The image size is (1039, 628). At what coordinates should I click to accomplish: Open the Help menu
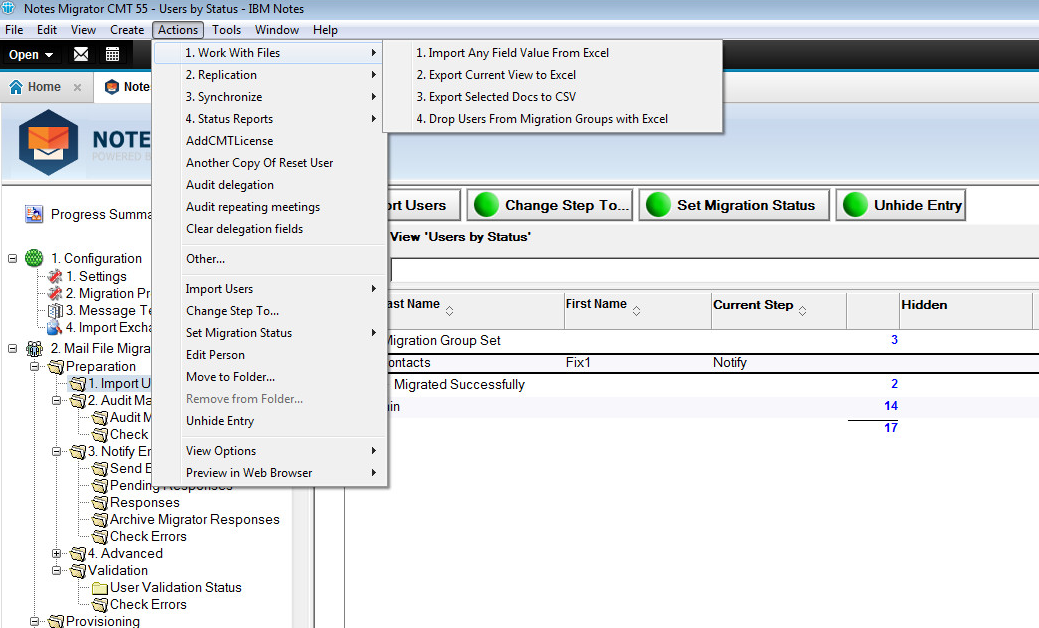(325, 30)
